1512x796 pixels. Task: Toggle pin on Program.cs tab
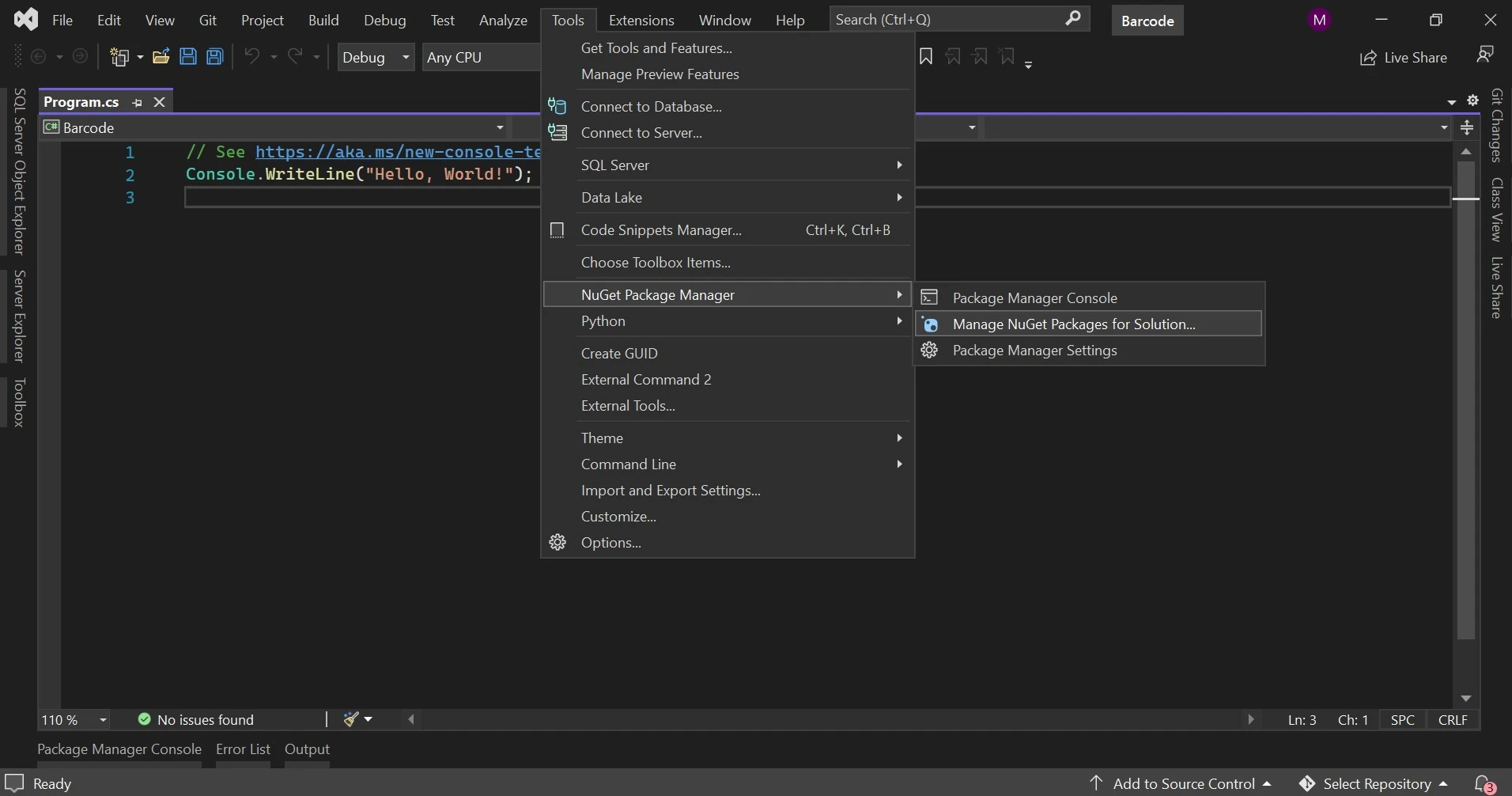pyautogui.click(x=138, y=102)
